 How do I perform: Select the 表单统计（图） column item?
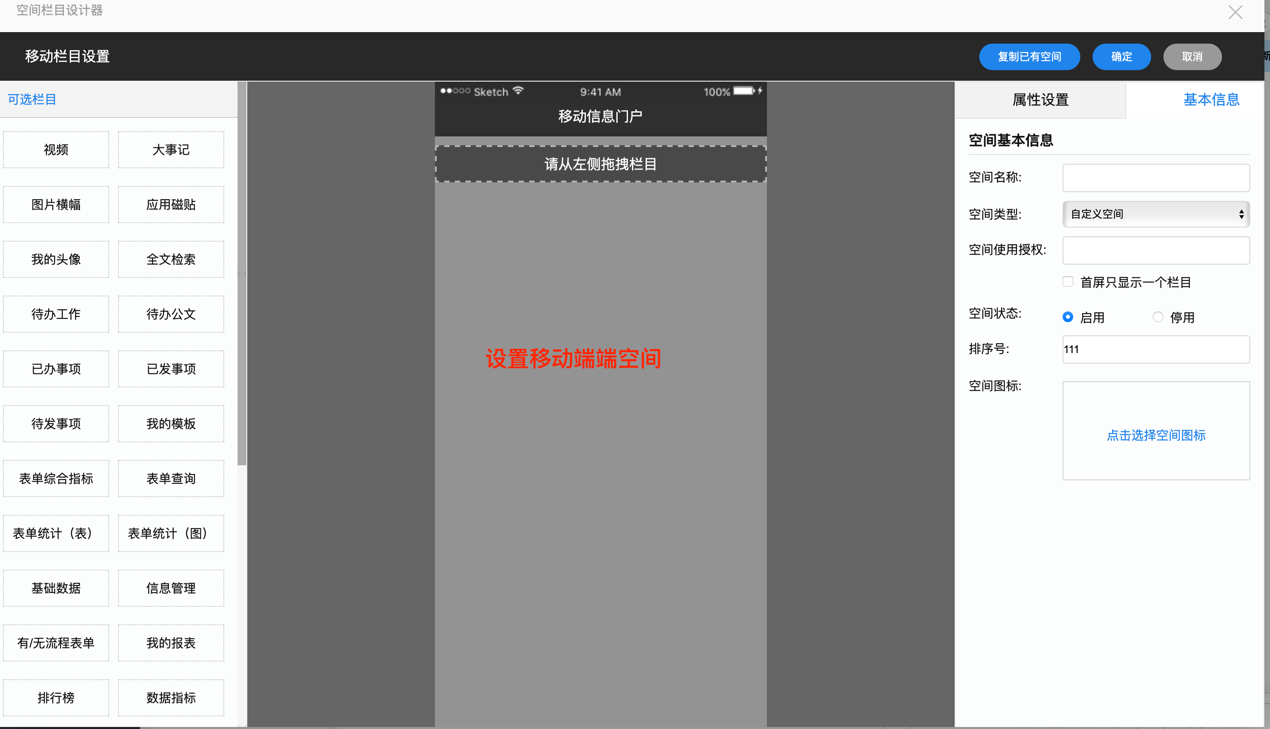171,533
